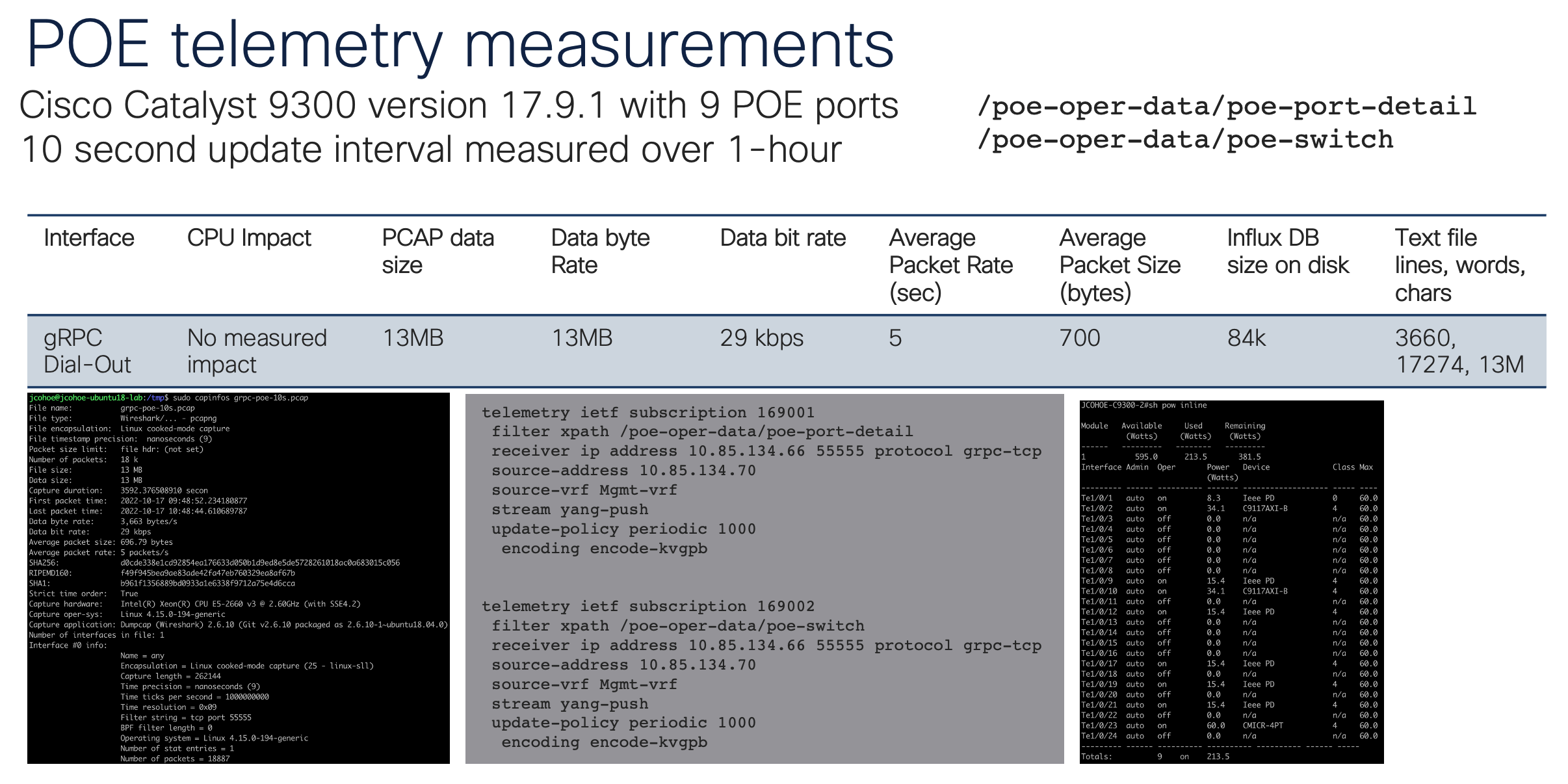Click the 84k Influx DB value
This screenshot has height=784, width=1568.
point(1246,338)
